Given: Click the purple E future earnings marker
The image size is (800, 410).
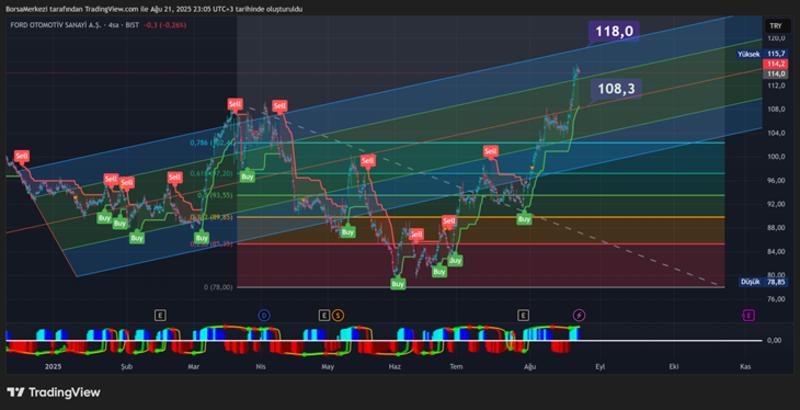Looking at the screenshot, I should [x=749, y=316].
